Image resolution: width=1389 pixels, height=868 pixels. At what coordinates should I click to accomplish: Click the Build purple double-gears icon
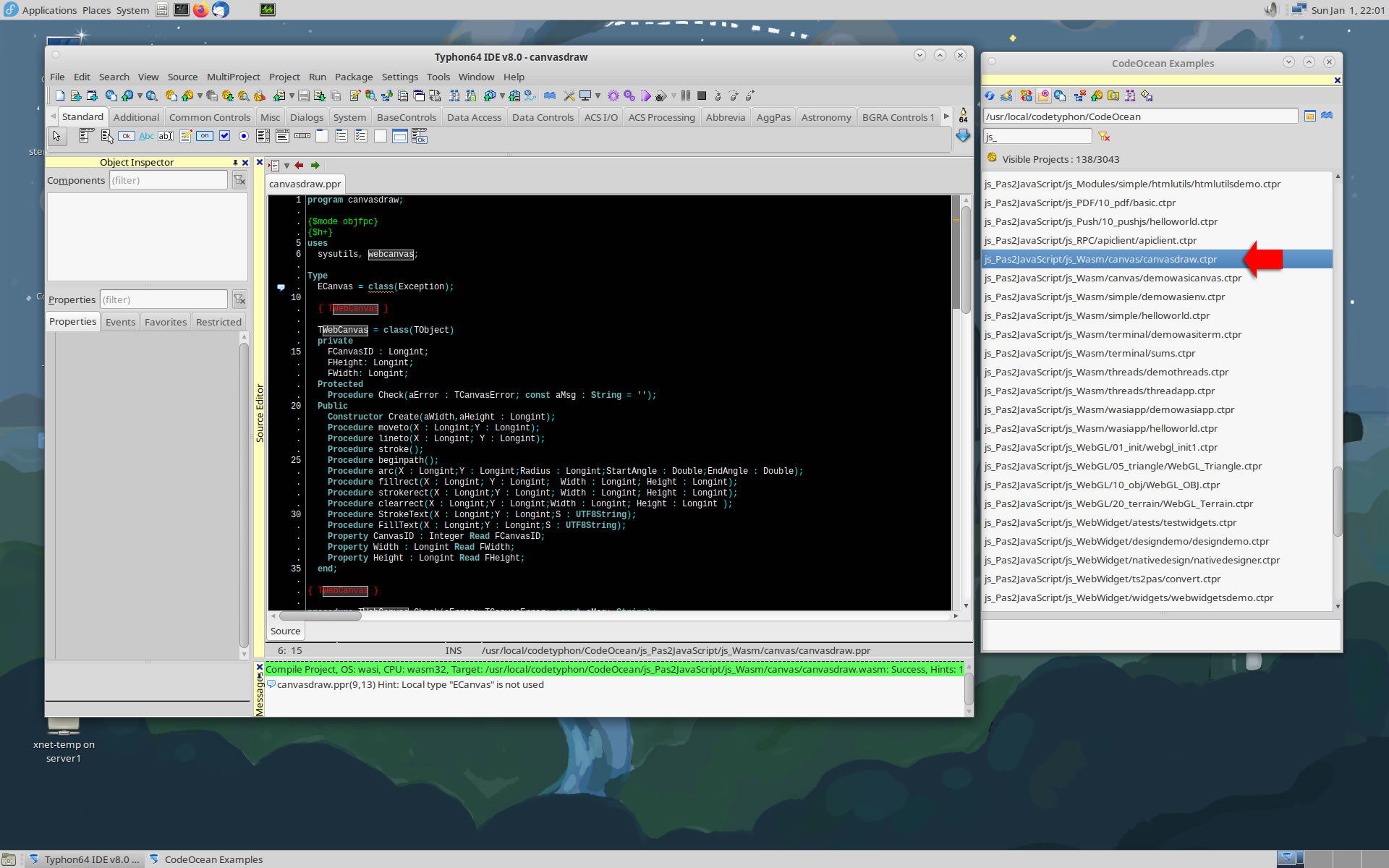click(x=629, y=95)
